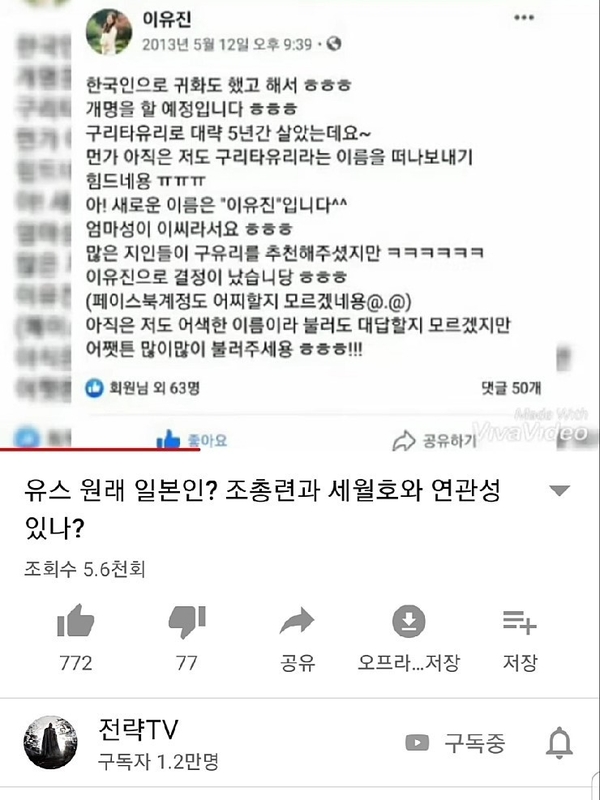Image resolution: width=600 pixels, height=800 pixels.
Task: Click the 이유진 profile picture
Action: 109,31
